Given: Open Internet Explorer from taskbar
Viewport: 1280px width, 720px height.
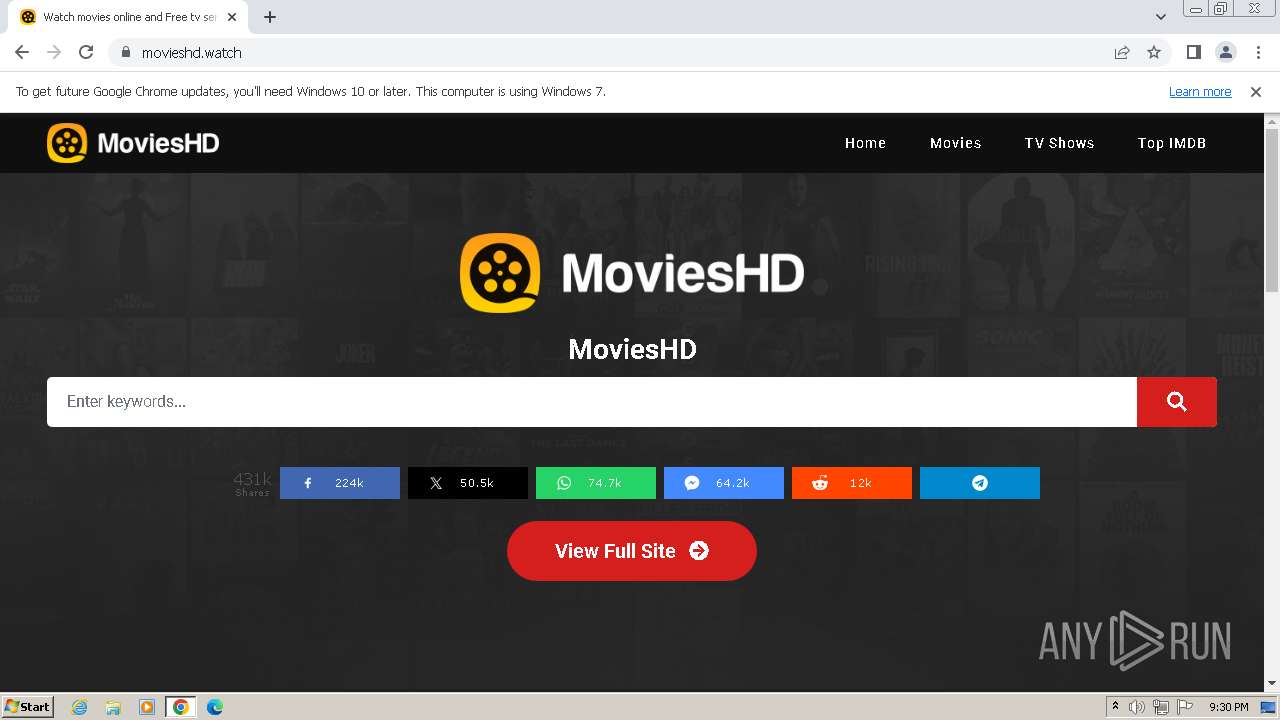Looking at the screenshot, I should point(80,707).
